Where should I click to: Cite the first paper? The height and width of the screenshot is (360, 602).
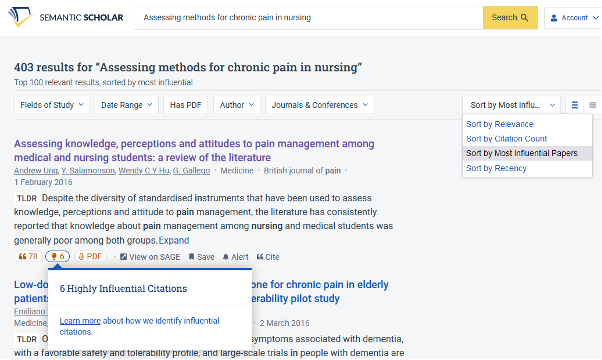[268, 257]
